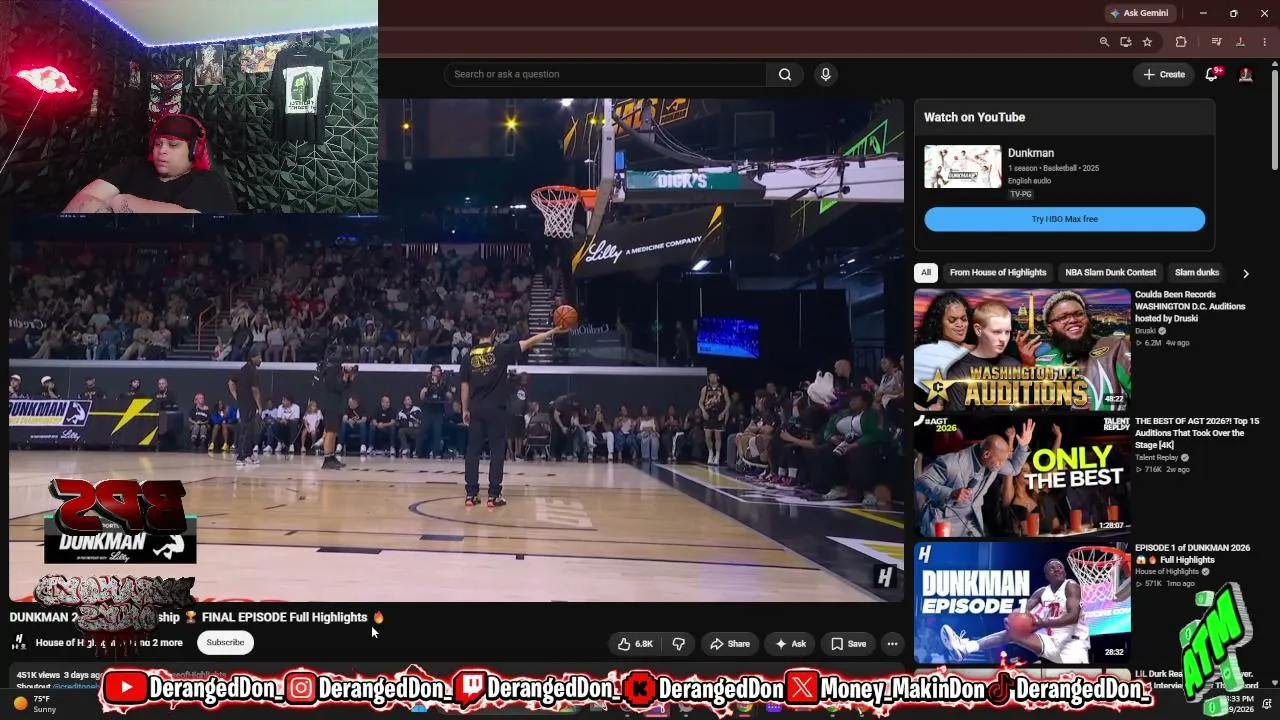This screenshot has width=1280, height=720.
Task: Click the browser profile icon in toolbar
Action: coord(1240,42)
